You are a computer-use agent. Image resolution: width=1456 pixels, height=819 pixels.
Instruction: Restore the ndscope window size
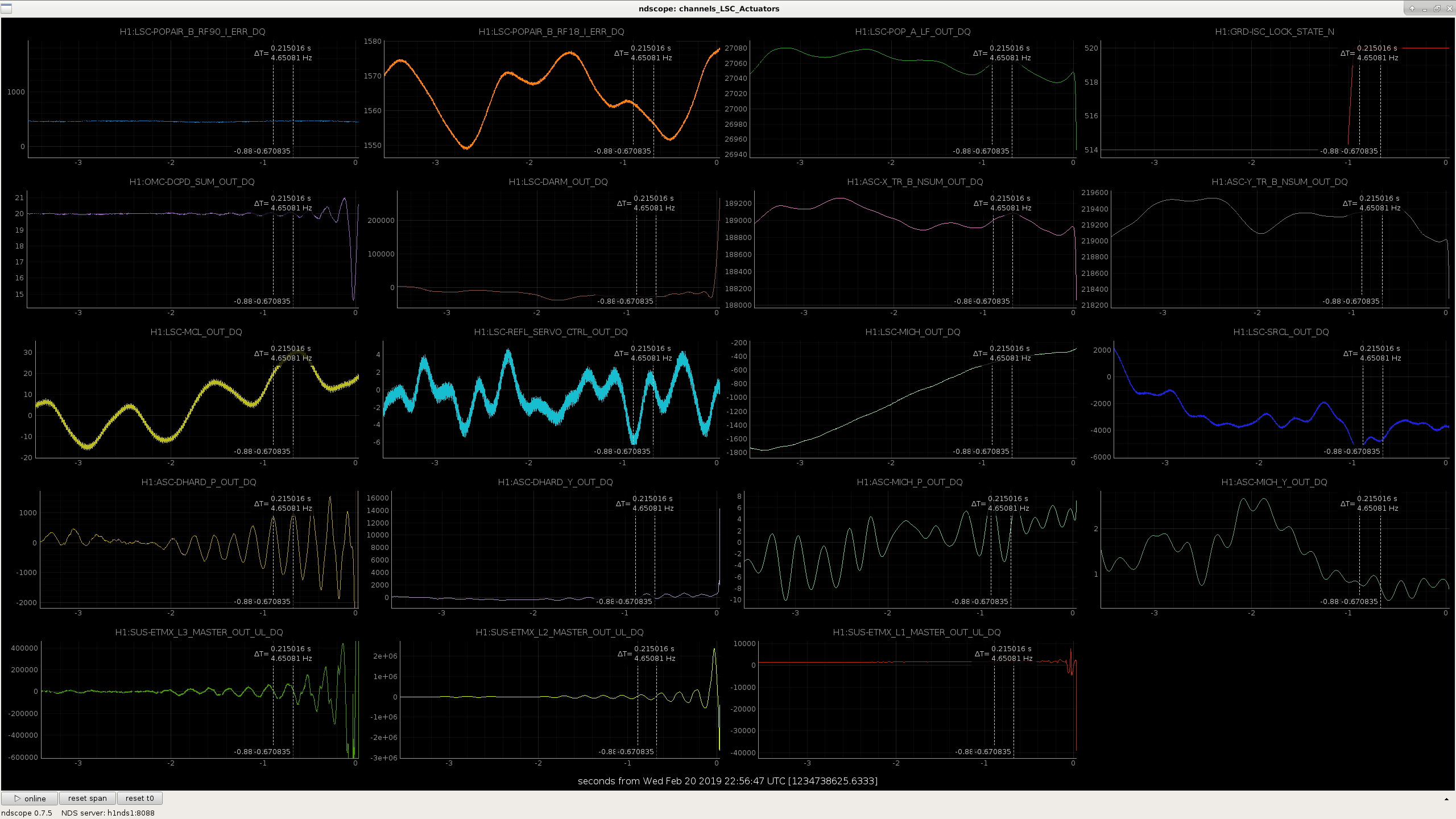tap(1437, 9)
